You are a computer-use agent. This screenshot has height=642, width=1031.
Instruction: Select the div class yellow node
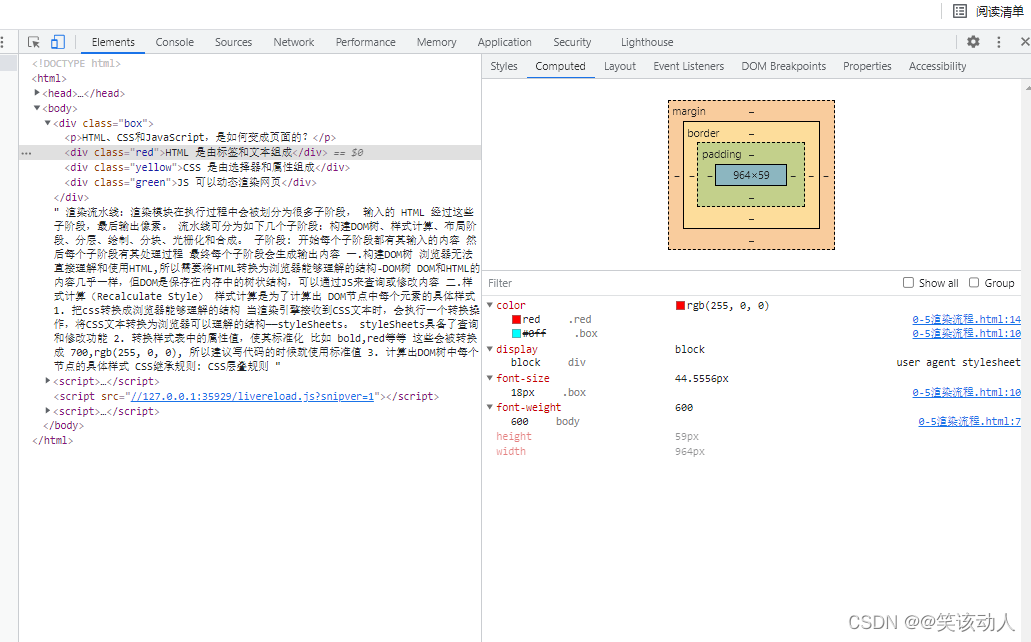point(207,168)
